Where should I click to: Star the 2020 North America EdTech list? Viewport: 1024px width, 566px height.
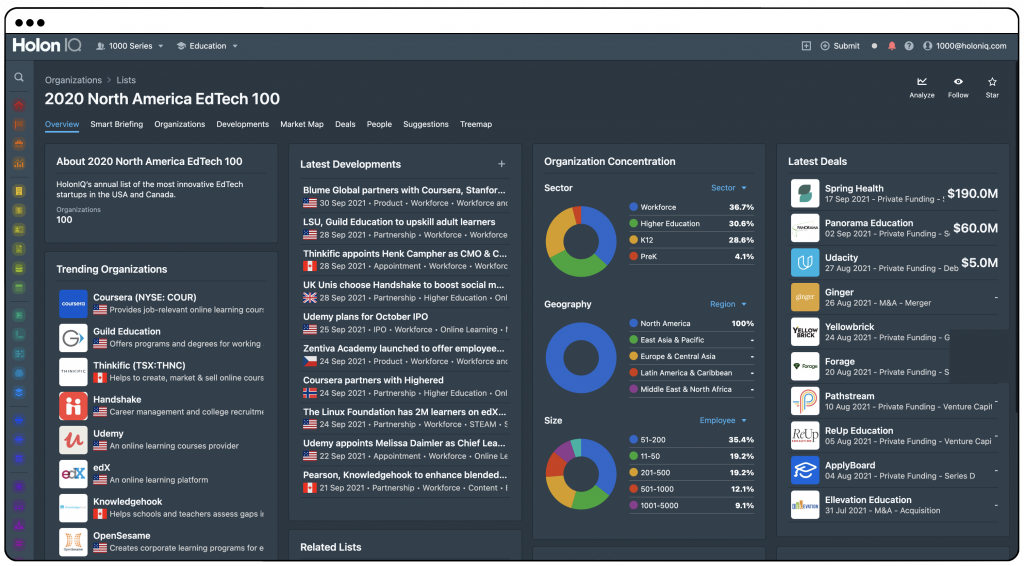click(992, 82)
